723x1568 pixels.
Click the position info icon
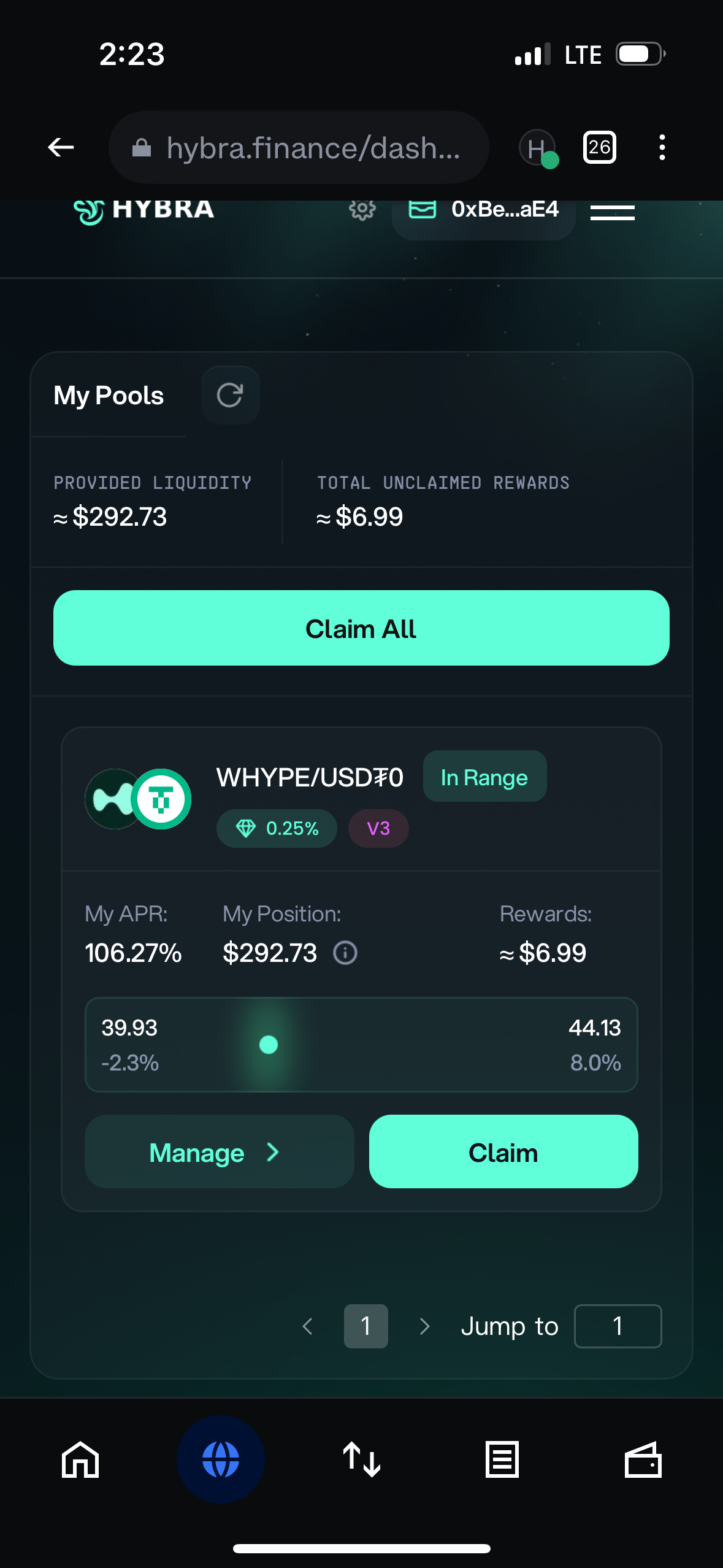(345, 953)
